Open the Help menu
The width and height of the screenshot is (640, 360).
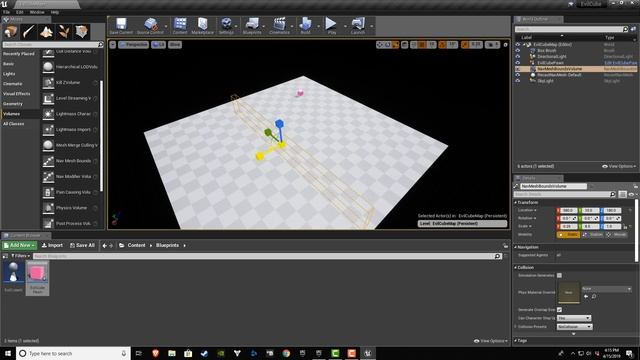54,12
